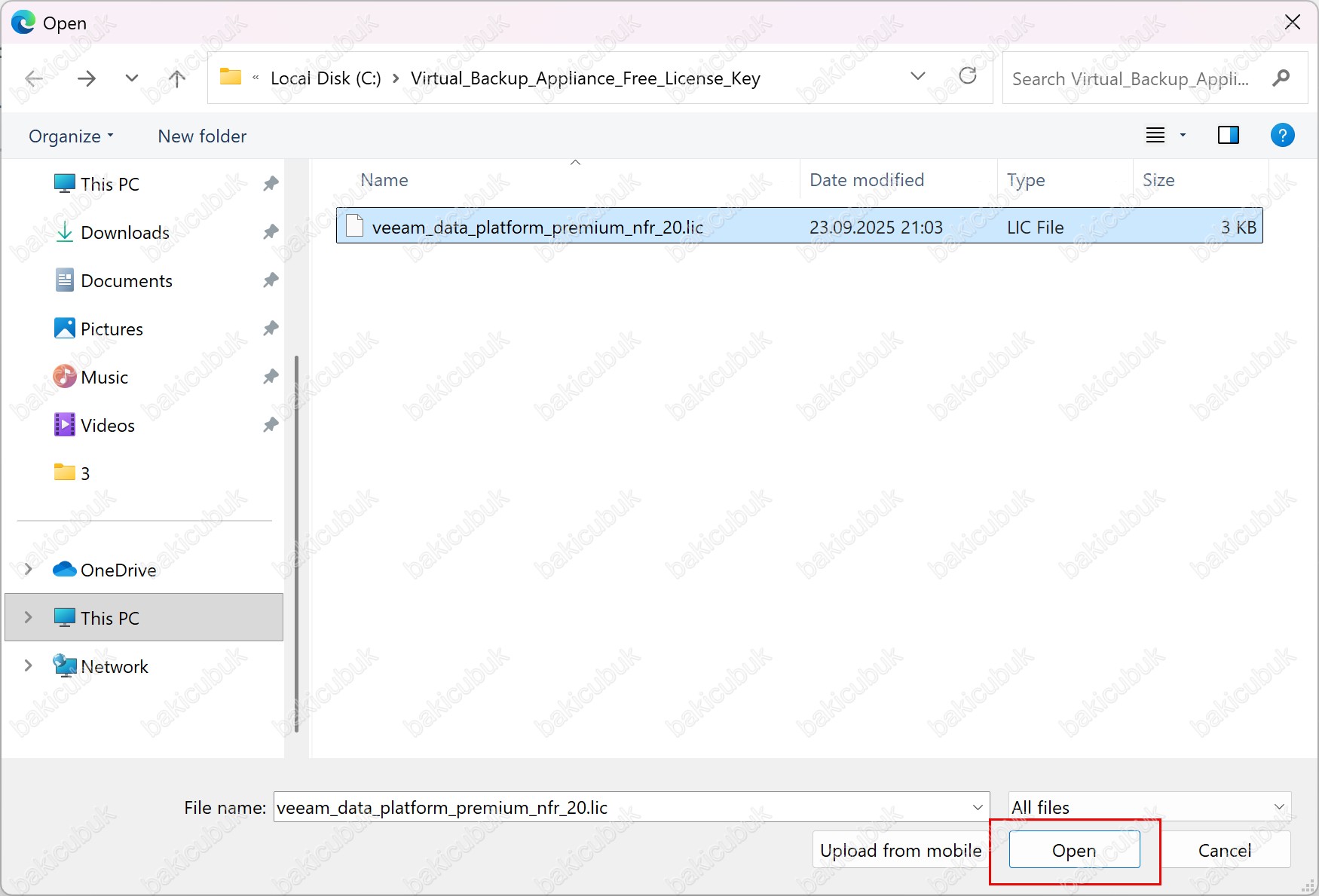Toggle the preview pane icon
Viewport: 1319px width, 896px height.
[1229, 136]
